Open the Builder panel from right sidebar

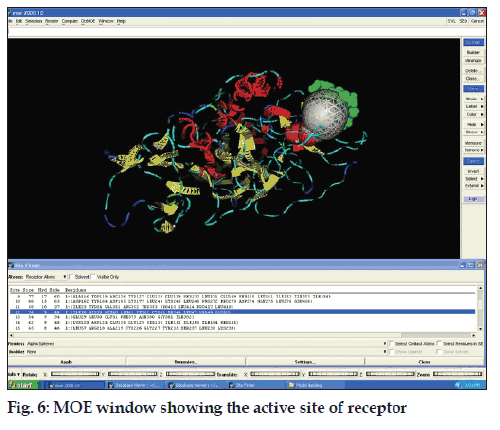pyautogui.click(x=473, y=52)
